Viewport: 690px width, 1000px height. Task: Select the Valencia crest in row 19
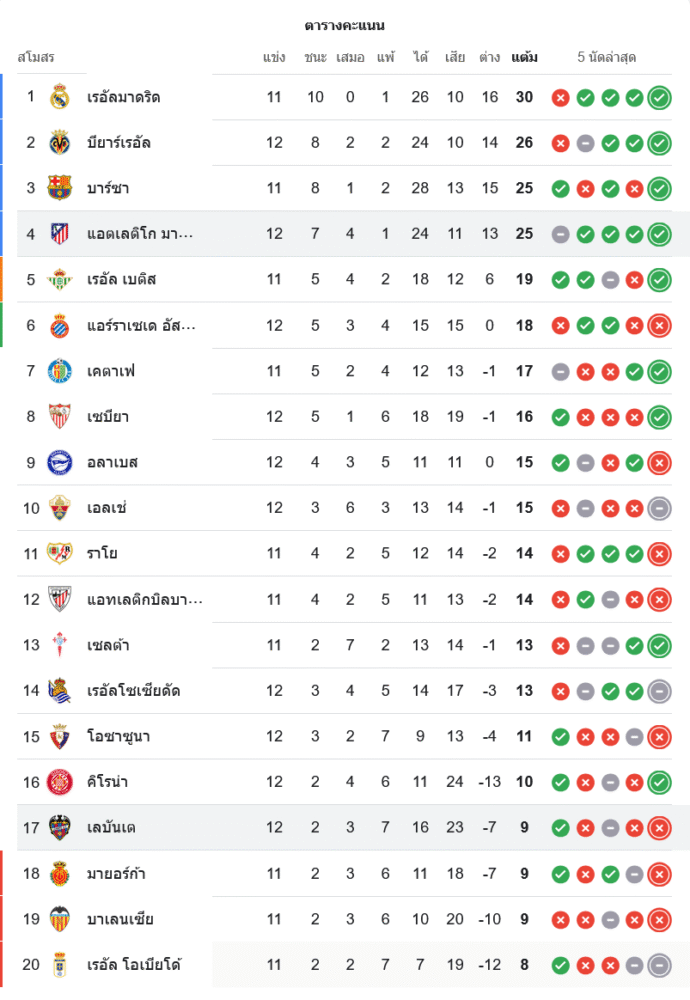pyautogui.click(x=60, y=919)
